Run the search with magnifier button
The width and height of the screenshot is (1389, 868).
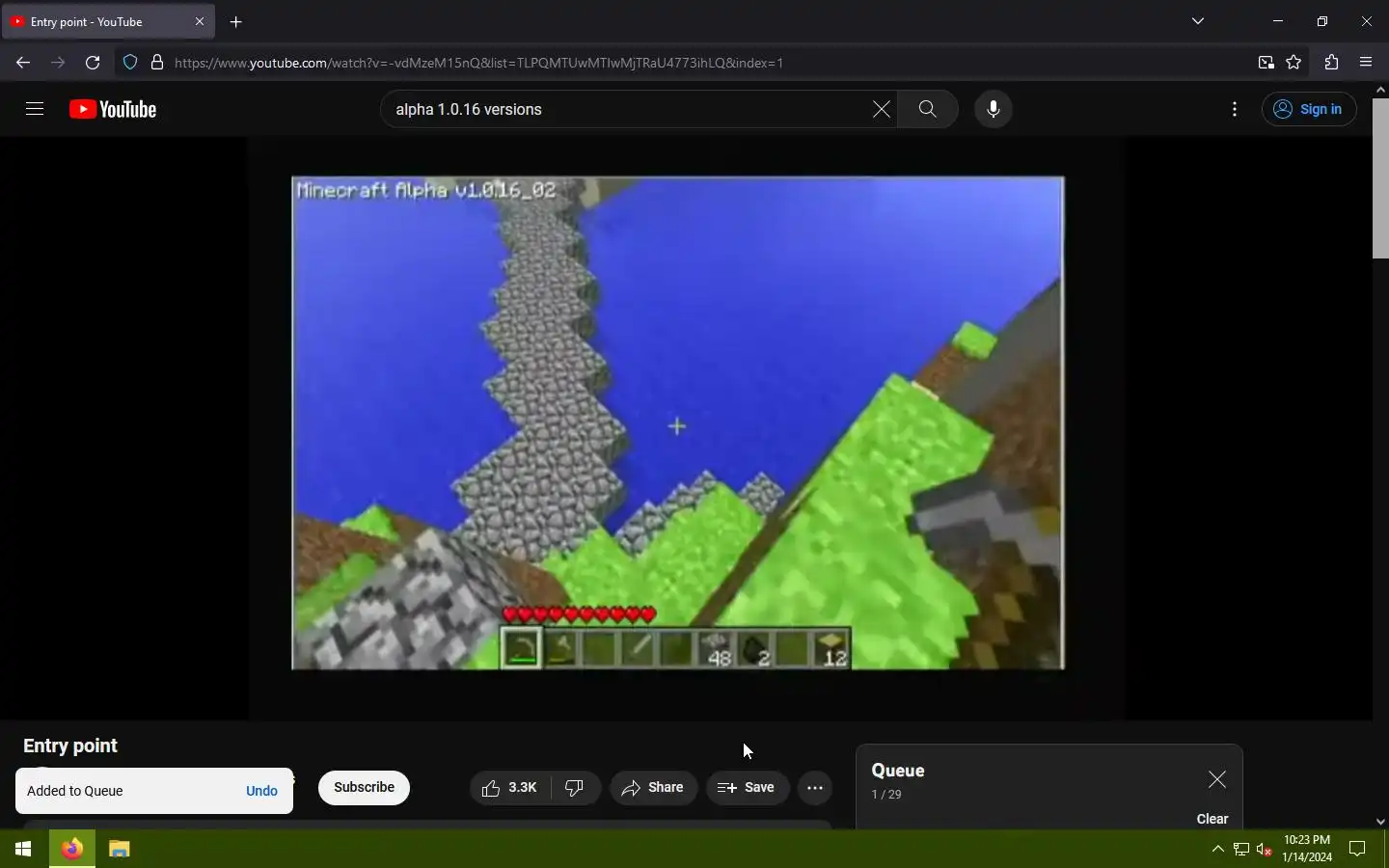(928, 109)
